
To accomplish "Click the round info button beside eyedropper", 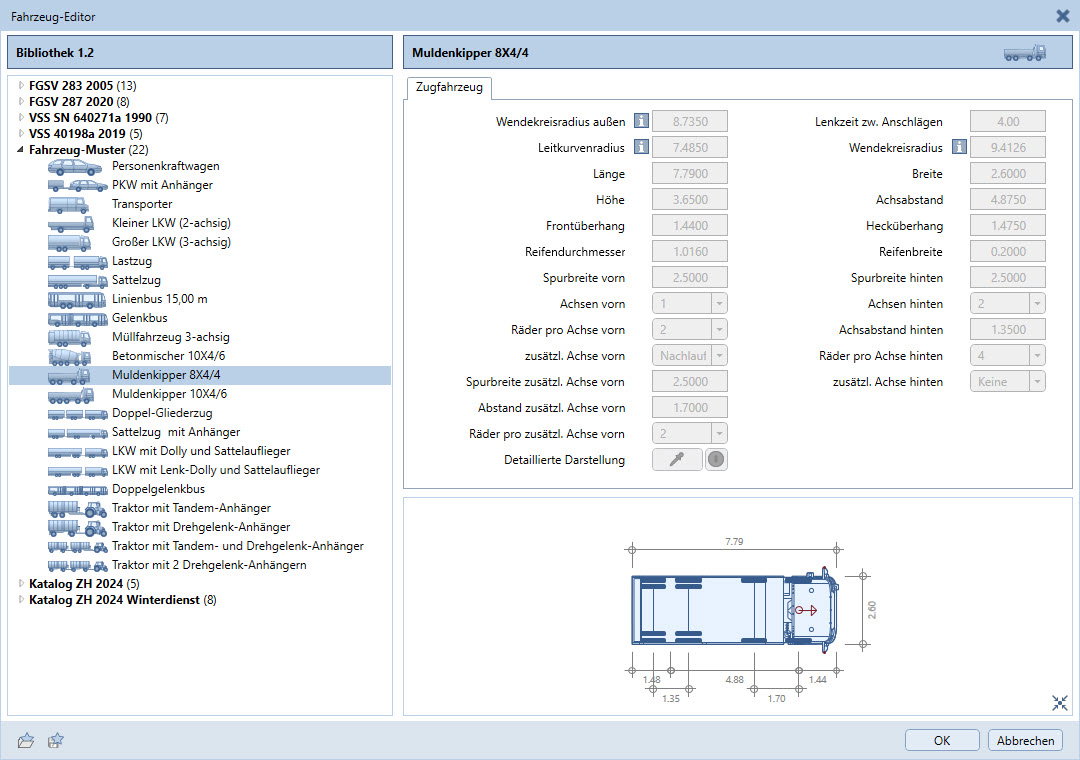I will pyautogui.click(x=716, y=460).
